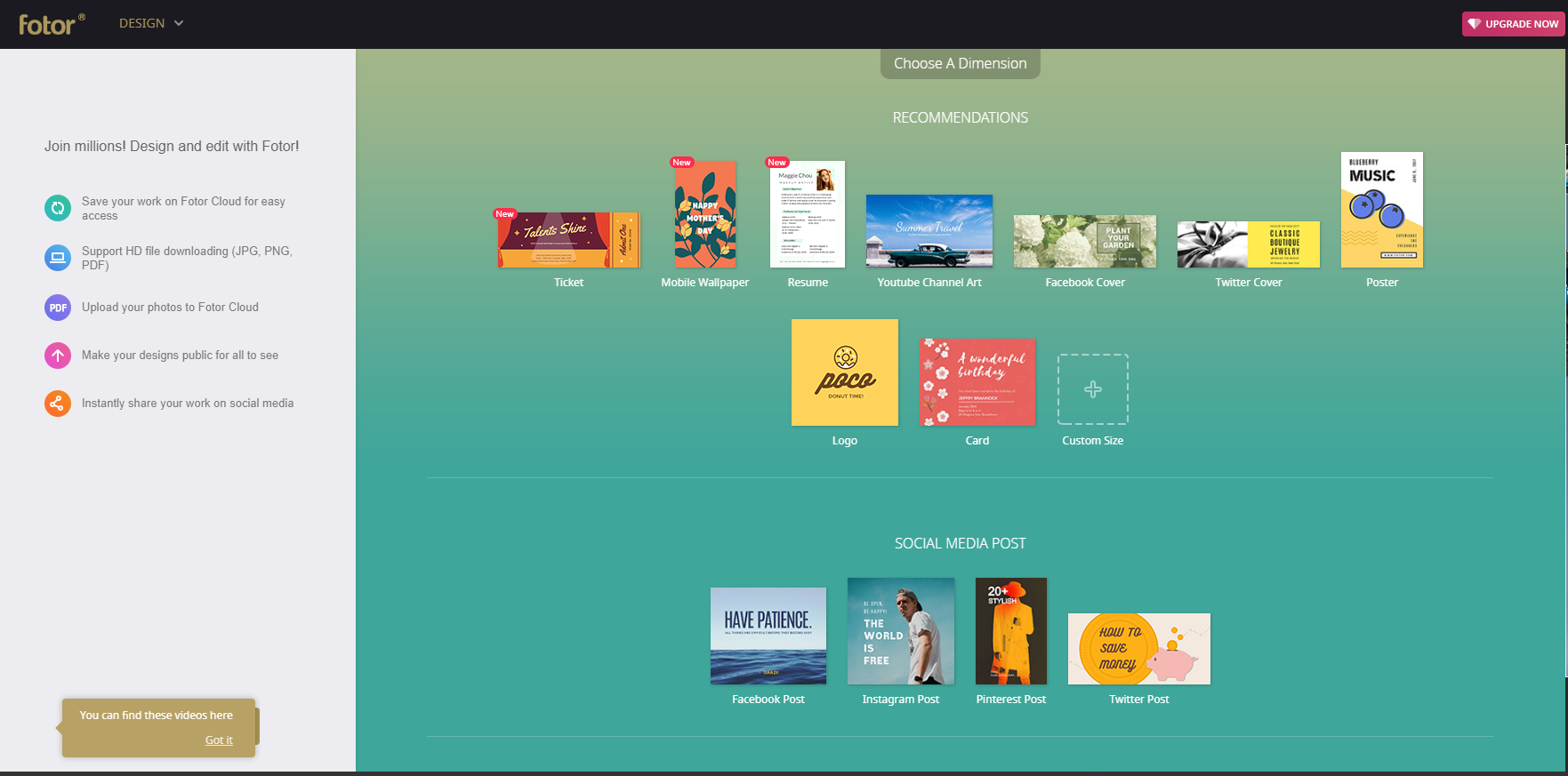Click the HD file download monitor icon
Image resolution: width=1568 pixels, height=776 pixels.
click(x=58, y=258)
